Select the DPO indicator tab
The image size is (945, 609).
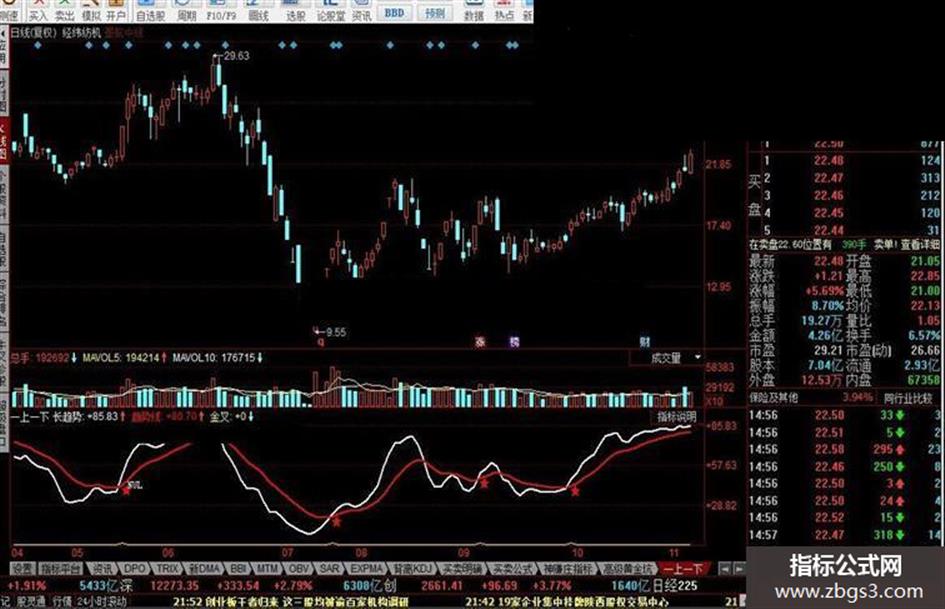[x=134, y=569]
